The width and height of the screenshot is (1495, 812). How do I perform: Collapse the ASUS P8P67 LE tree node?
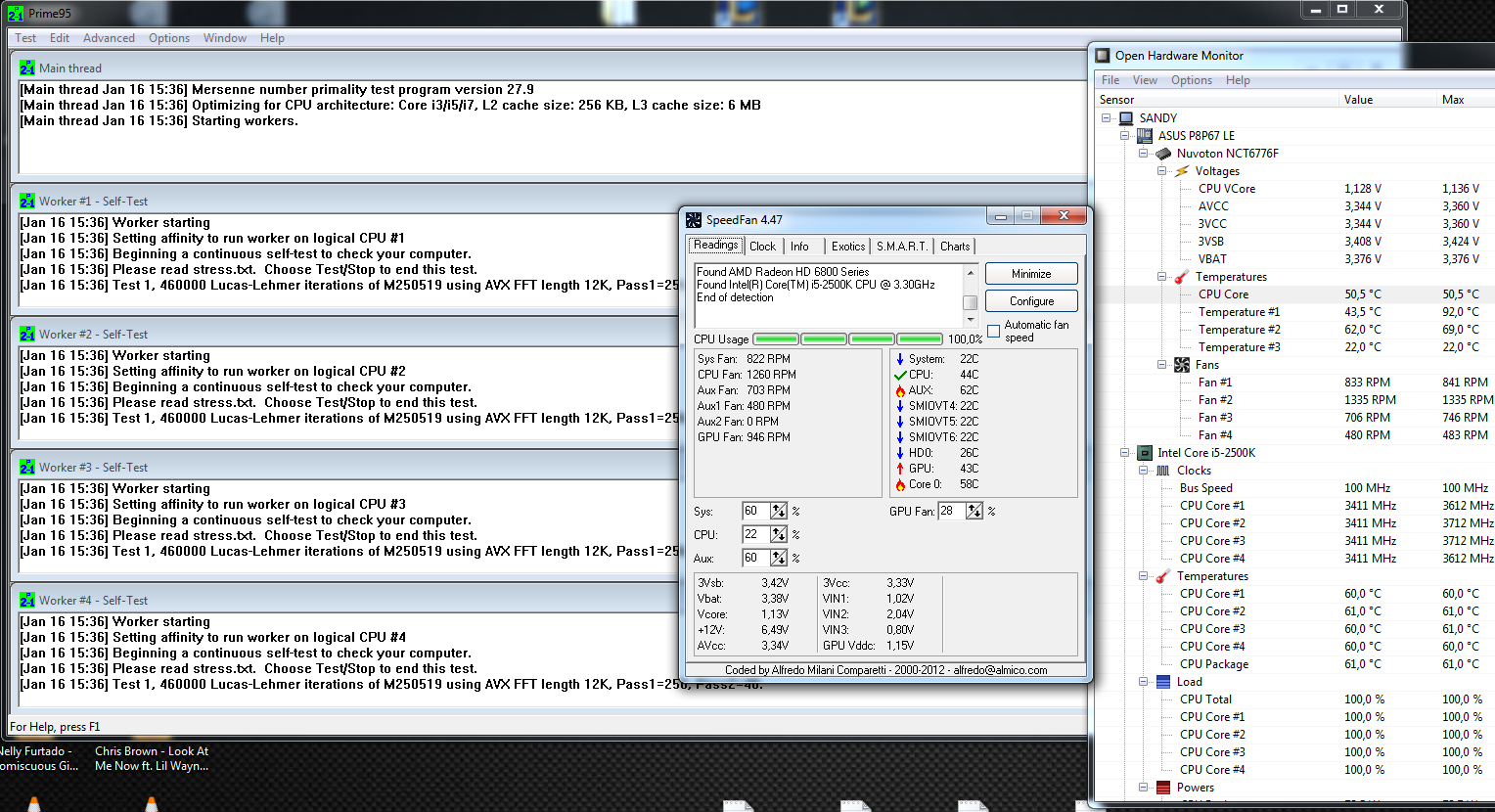[x=1125, y=135]
